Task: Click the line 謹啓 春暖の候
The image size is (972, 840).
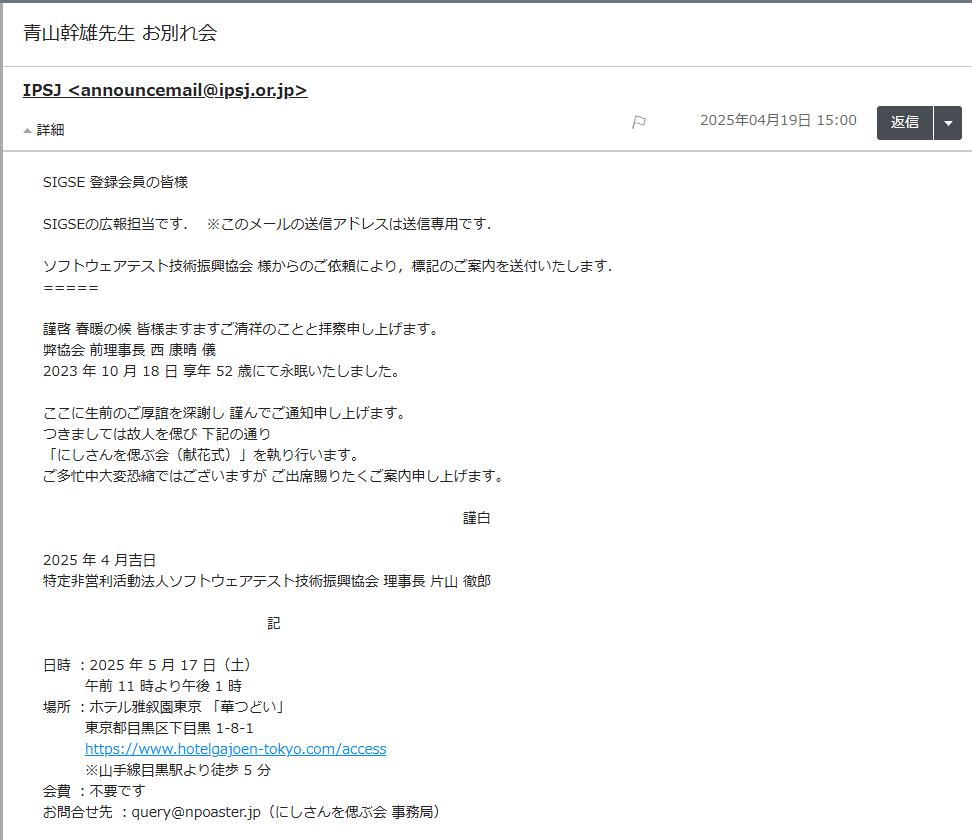Action: [x=241, y=329]
